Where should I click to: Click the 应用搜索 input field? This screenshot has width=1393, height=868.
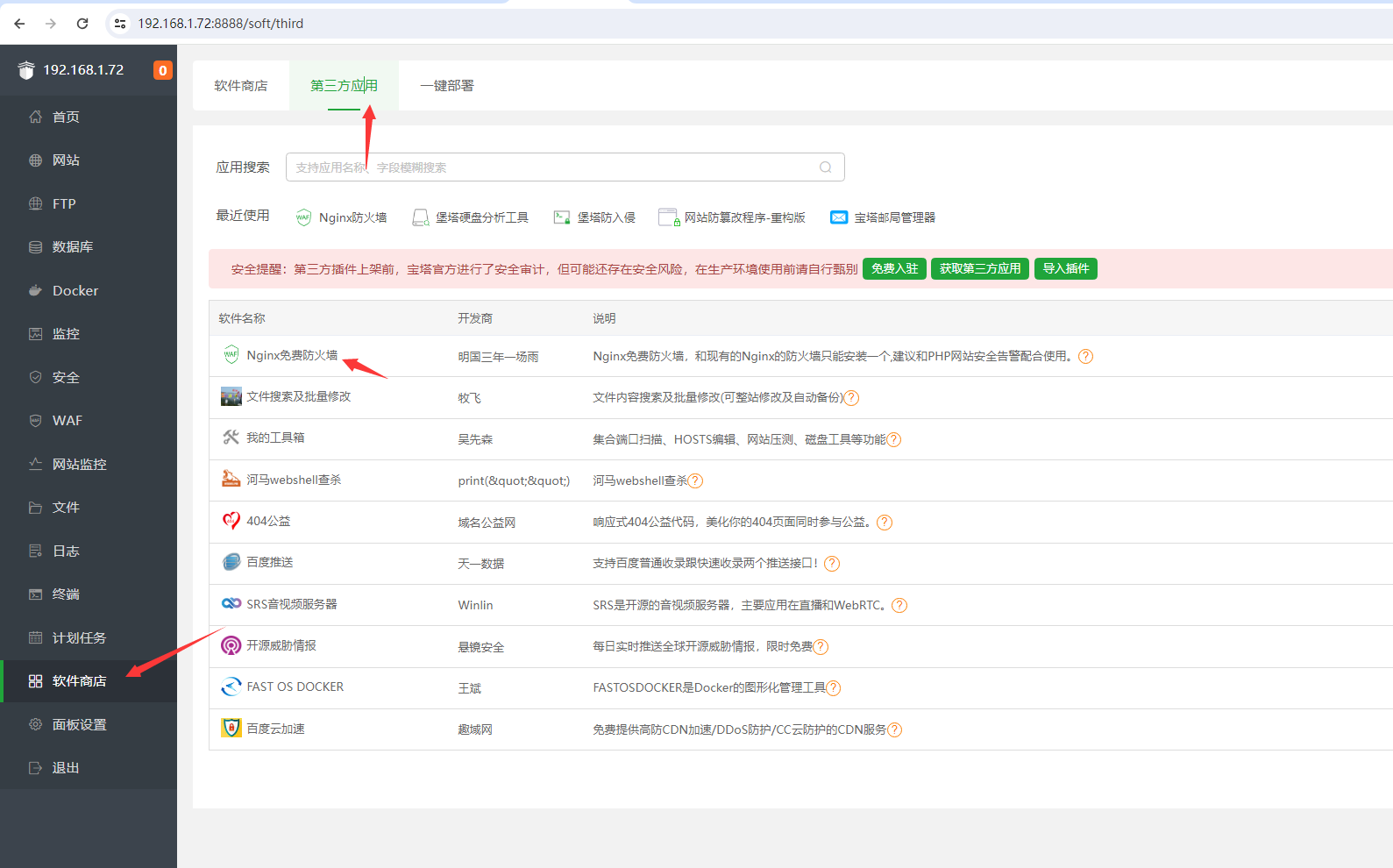[565, 167]
